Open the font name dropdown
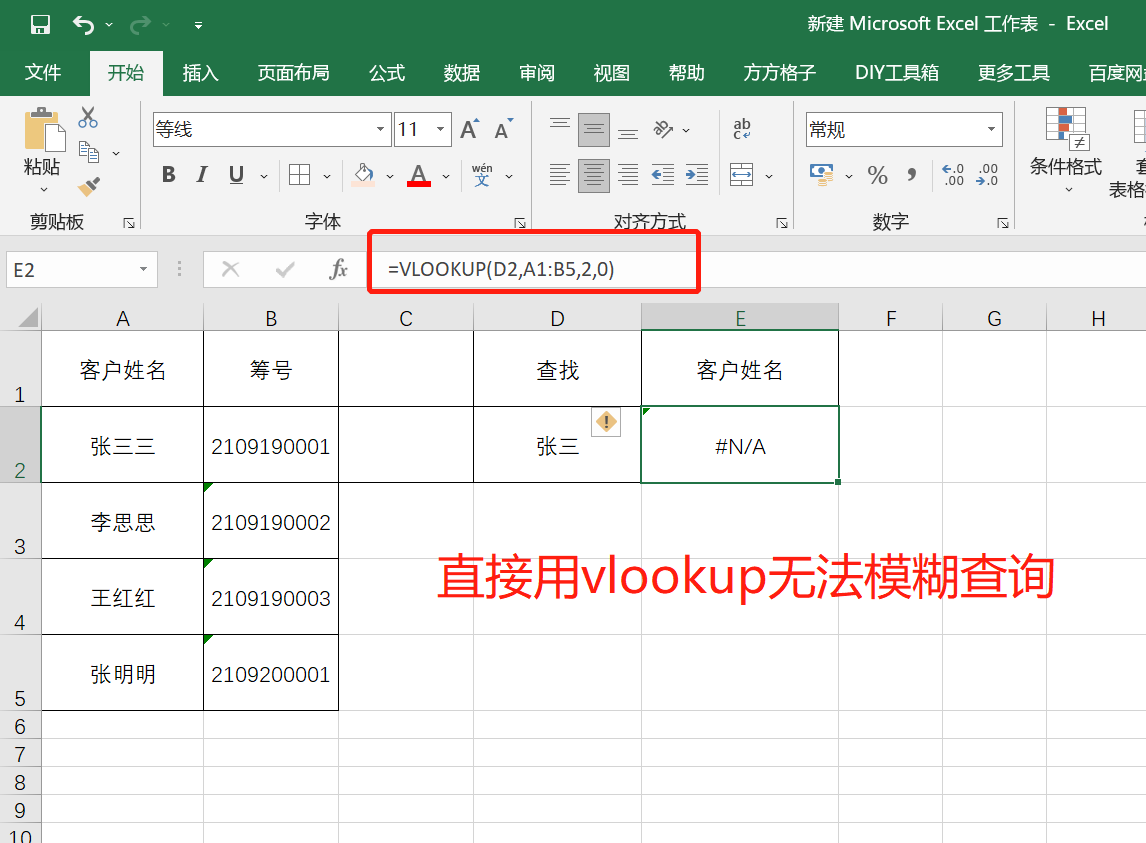This screenshot has width=1146, height=843. tap(381, 130)
